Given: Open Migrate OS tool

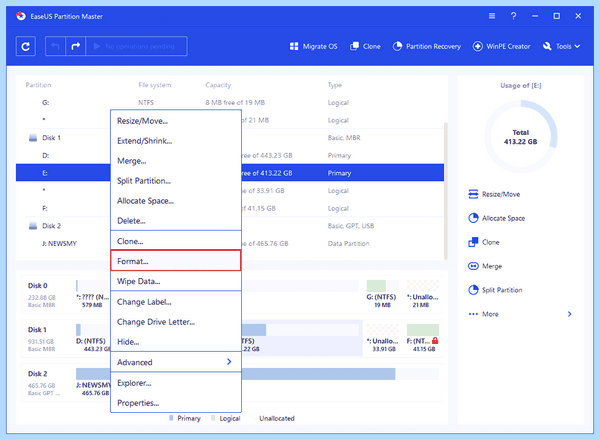Looking at the screenshot, I should pyautogui.click(x=313, y=46).
